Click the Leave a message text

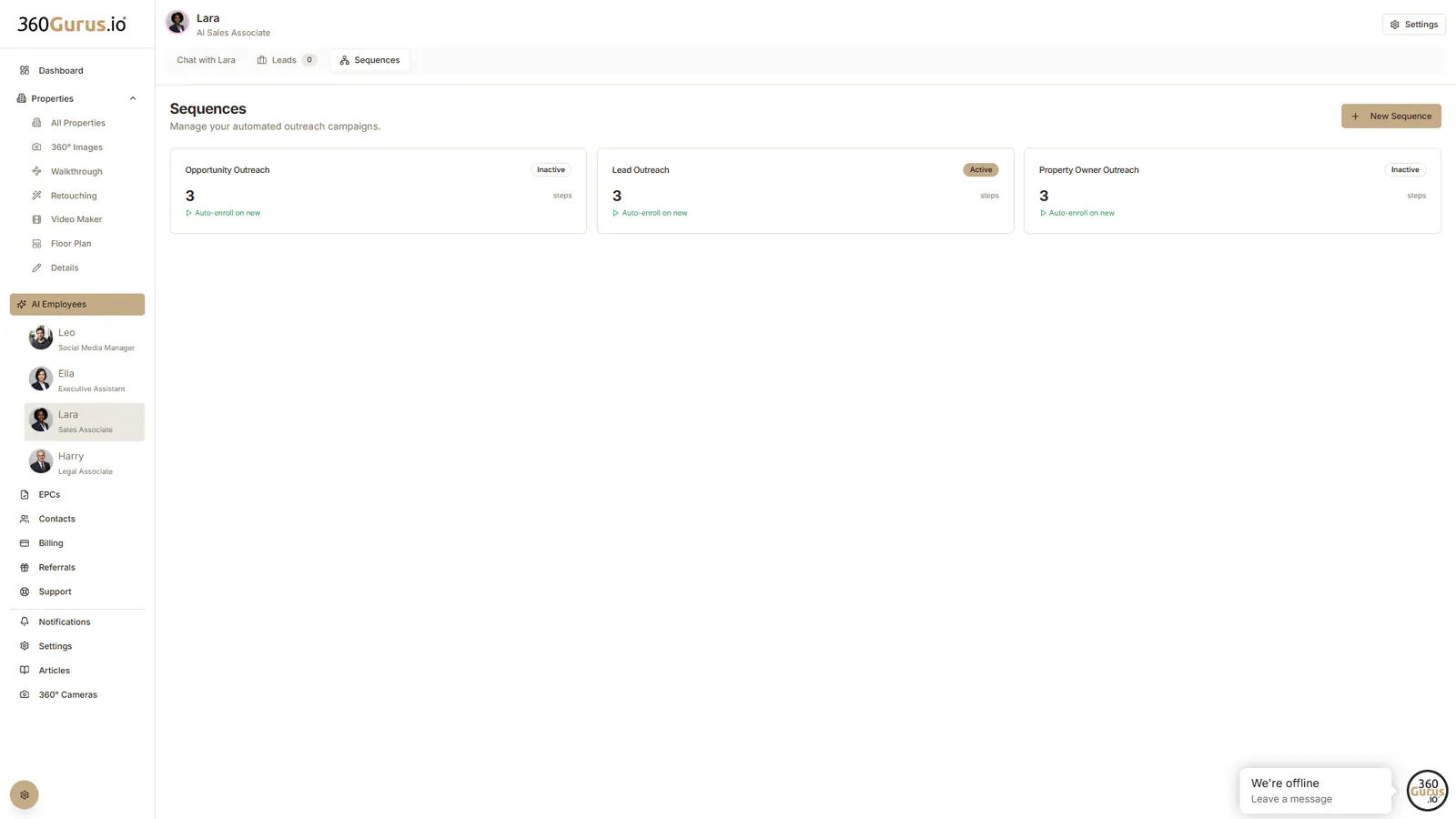click(x=1291, y=799)
